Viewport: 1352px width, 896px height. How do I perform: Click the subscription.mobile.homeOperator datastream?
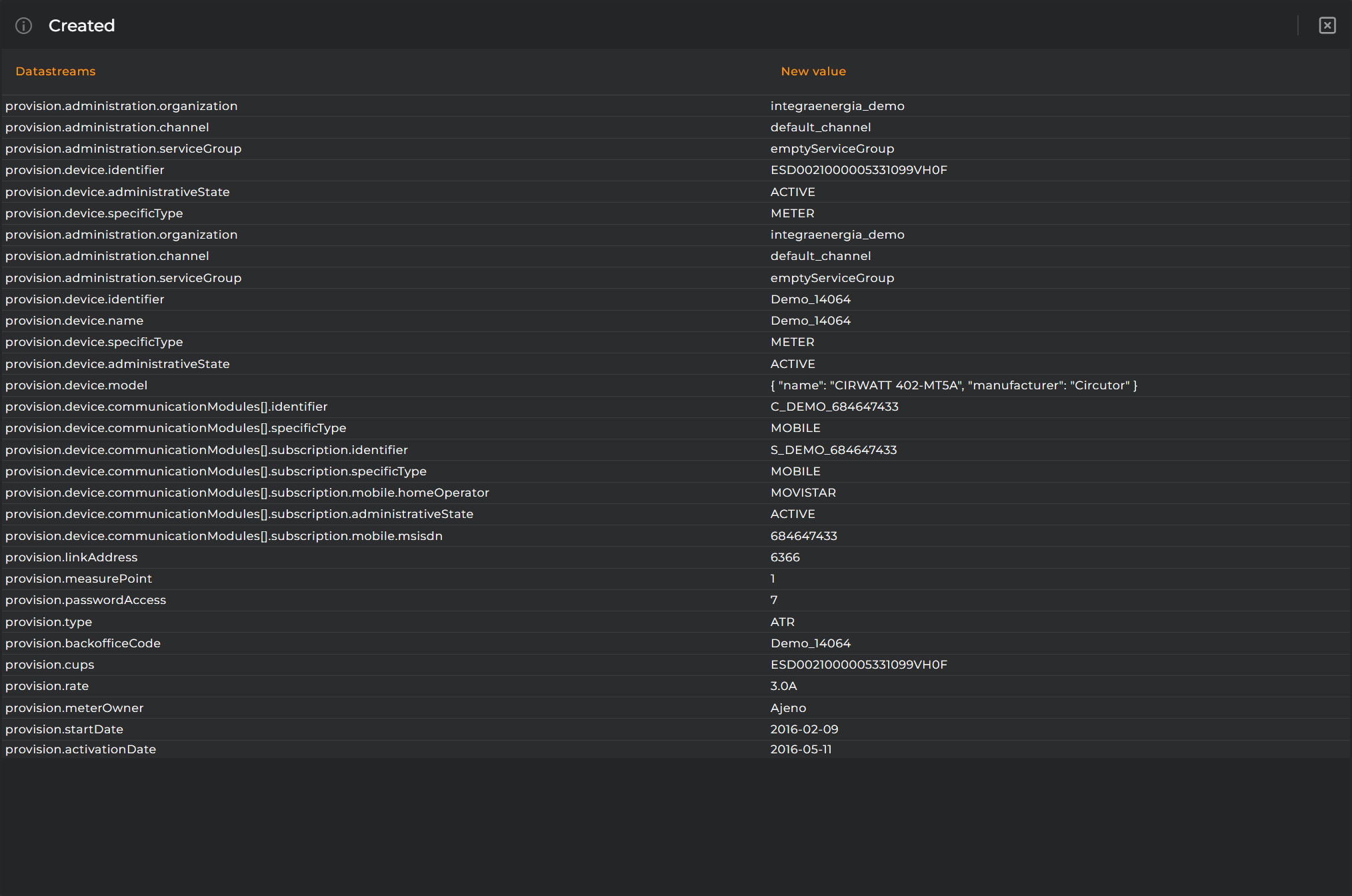pyautogui.click(x=247, y=493)
